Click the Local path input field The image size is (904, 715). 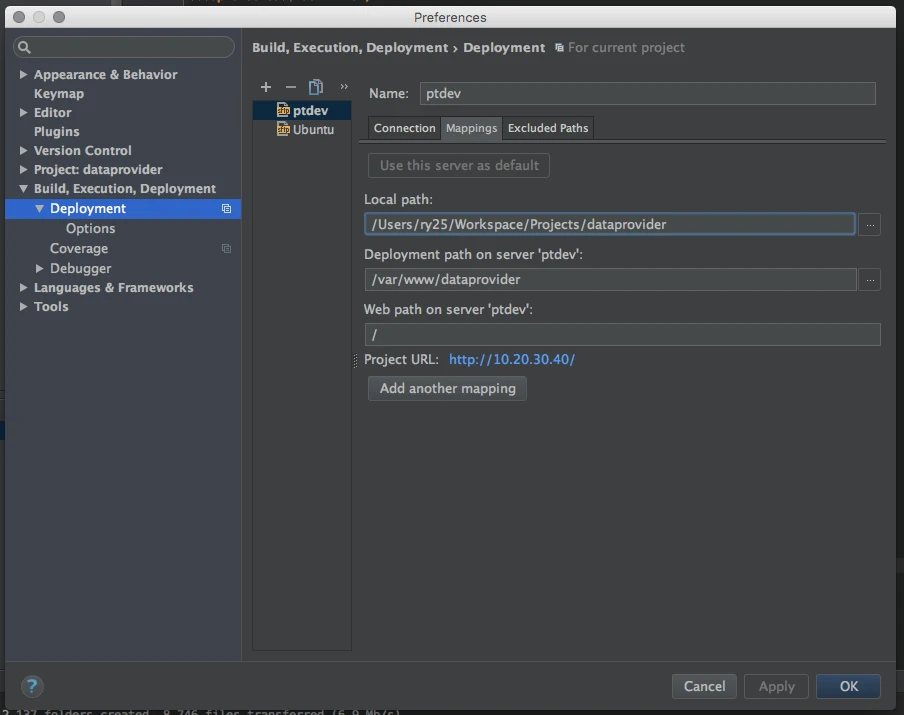pos(609,224)
